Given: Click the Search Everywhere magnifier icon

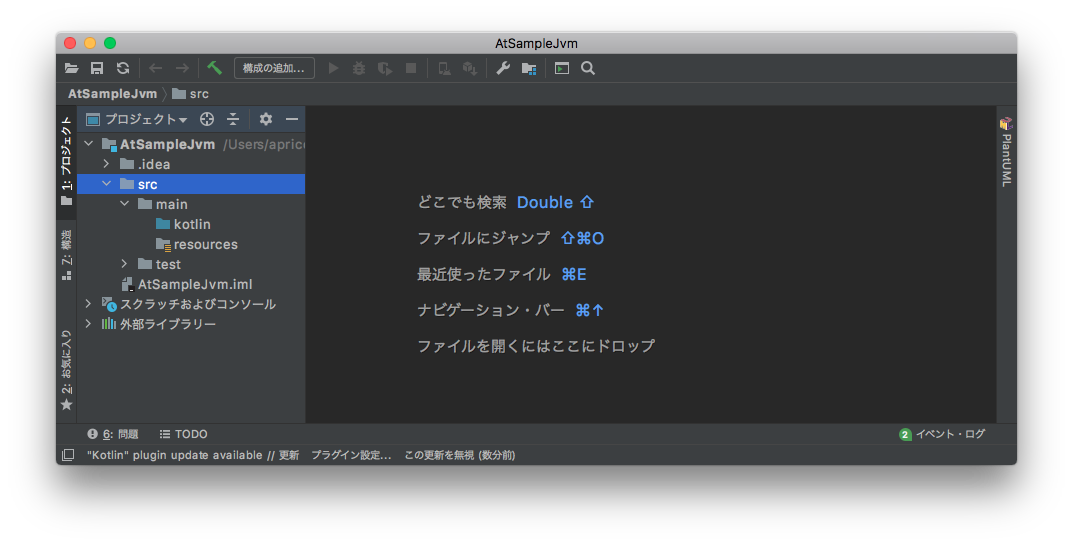Looking at the screenshot, I should (x=588, y=68).
